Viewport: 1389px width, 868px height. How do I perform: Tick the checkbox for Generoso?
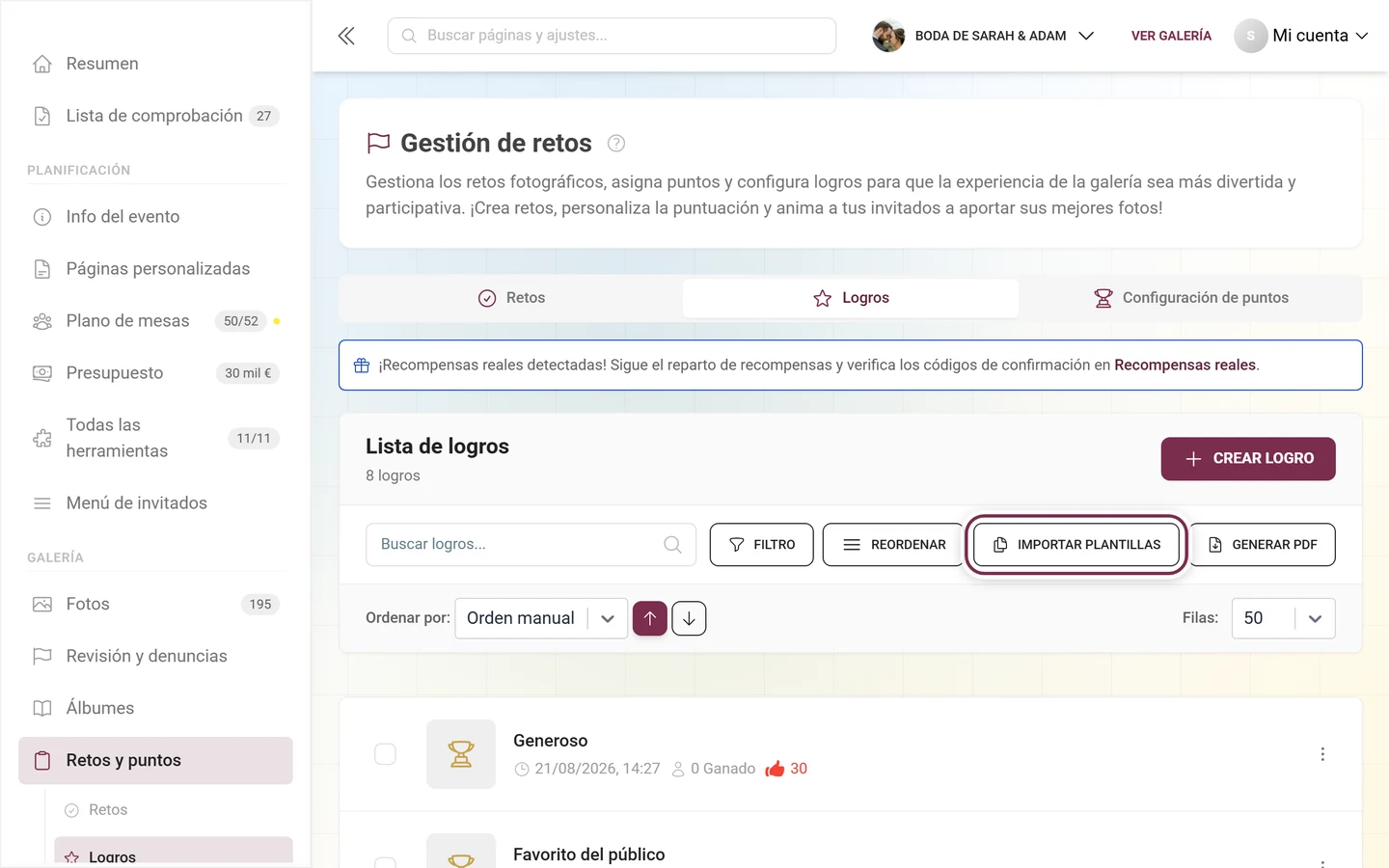point(385,754)
